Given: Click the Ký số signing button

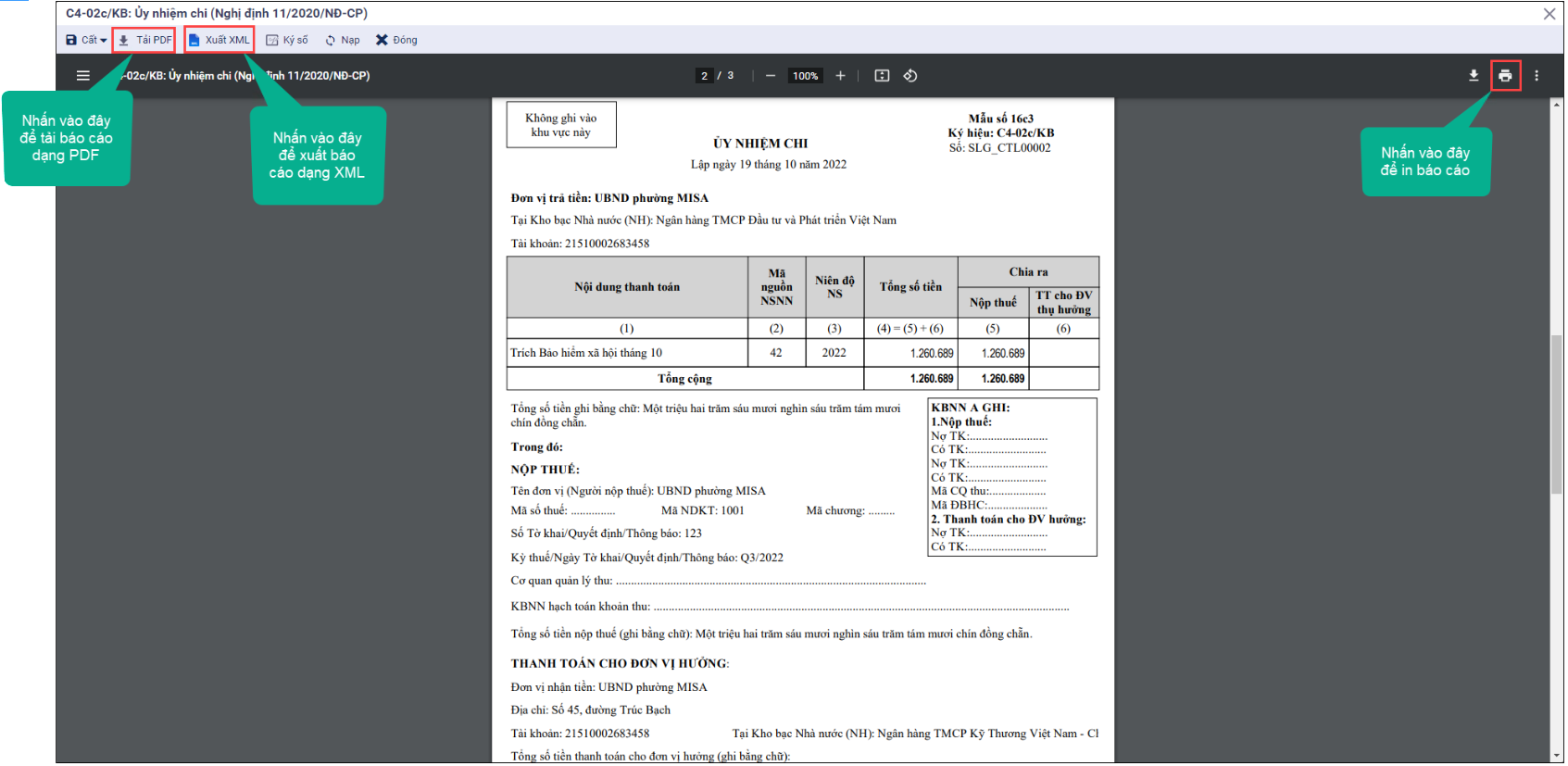Looking at the screenshot, I should point(287,40).
